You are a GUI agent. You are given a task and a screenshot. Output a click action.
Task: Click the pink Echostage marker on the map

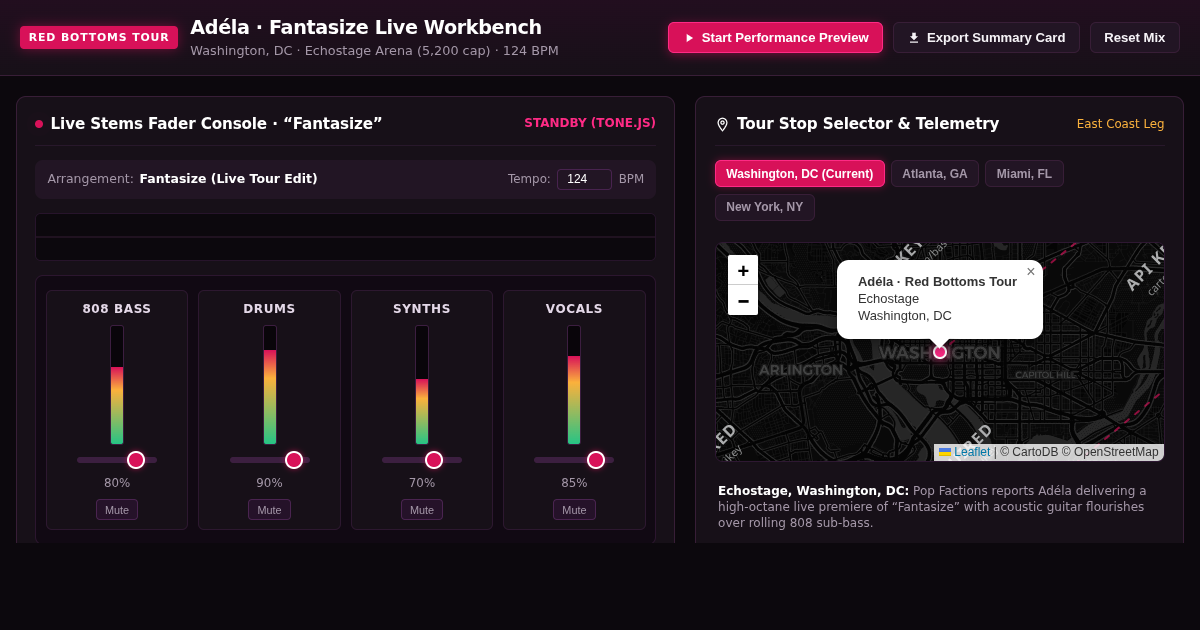click(x=940, y=352)
